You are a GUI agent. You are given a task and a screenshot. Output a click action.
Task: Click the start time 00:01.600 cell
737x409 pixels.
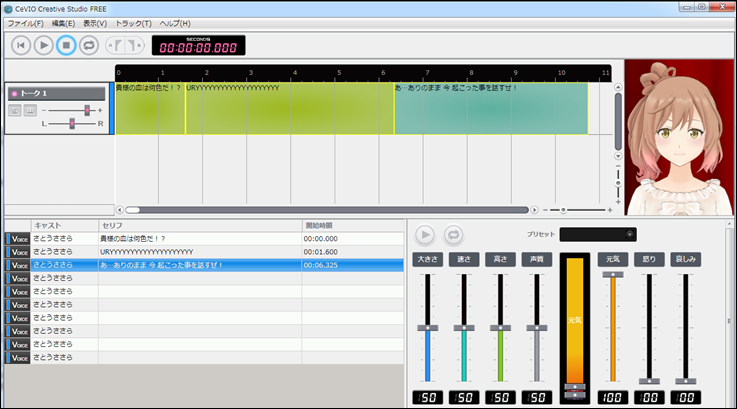353,252
